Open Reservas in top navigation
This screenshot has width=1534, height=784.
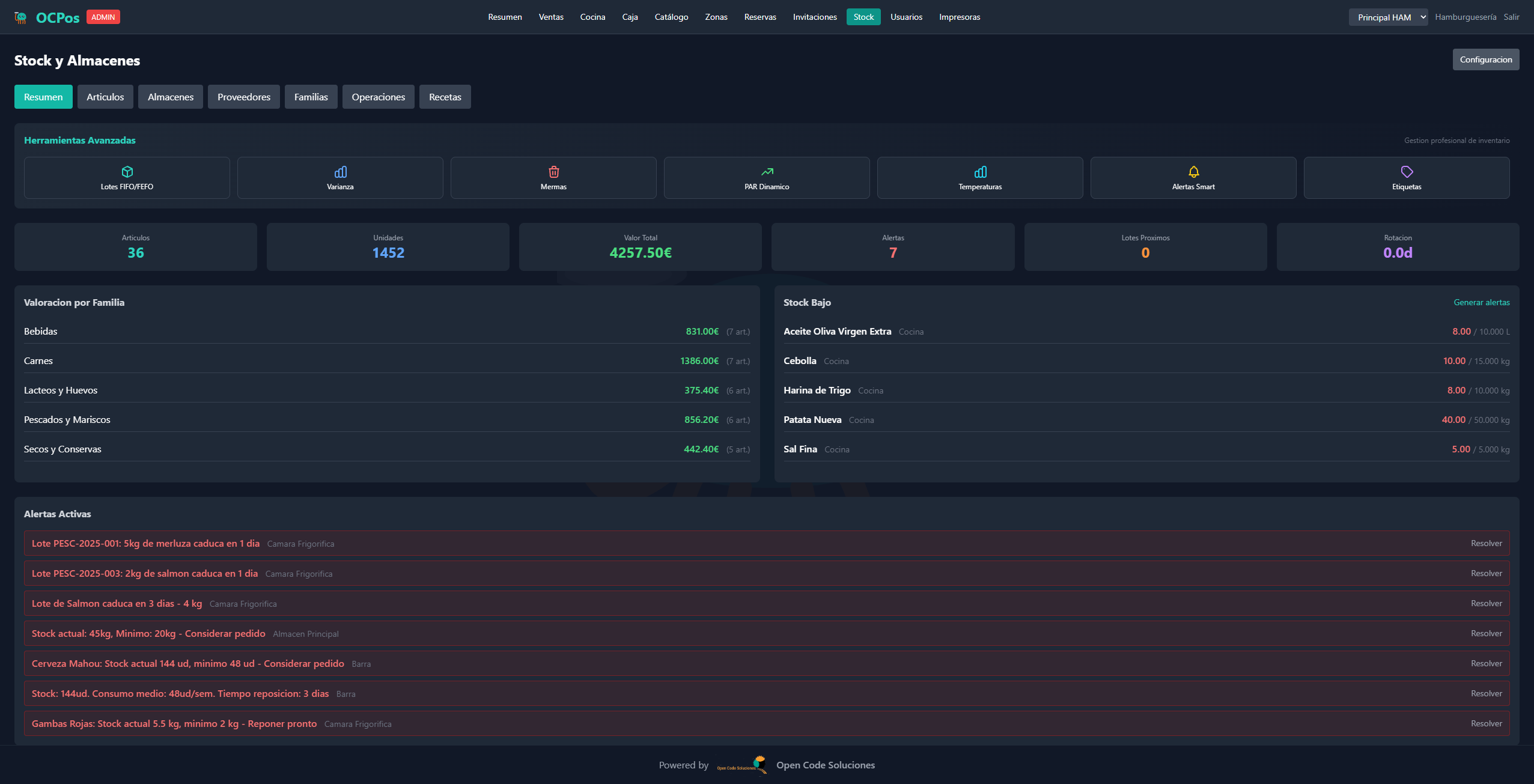coord(760,17)
